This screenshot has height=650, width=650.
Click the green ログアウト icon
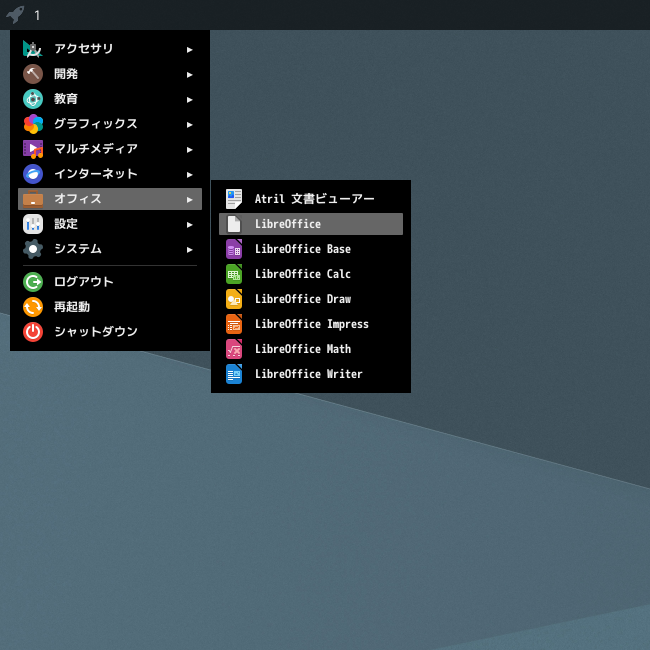click(33, 282)
